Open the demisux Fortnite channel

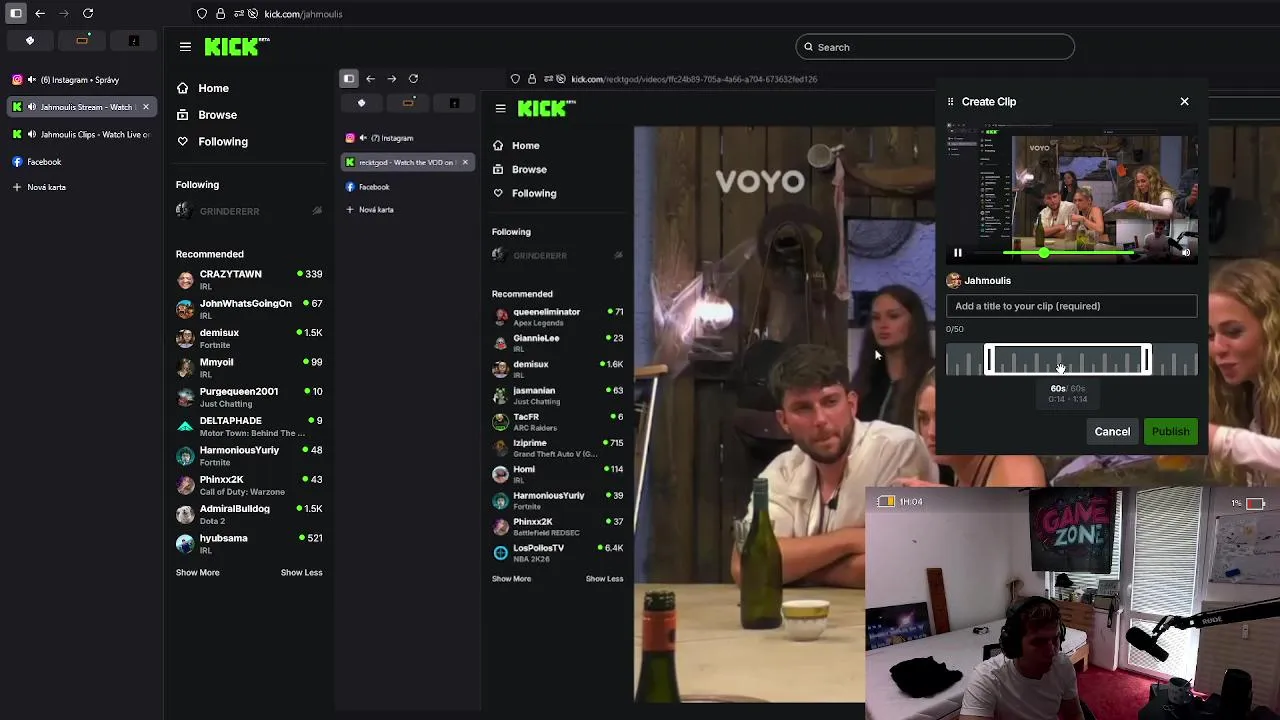click(248, 338)
